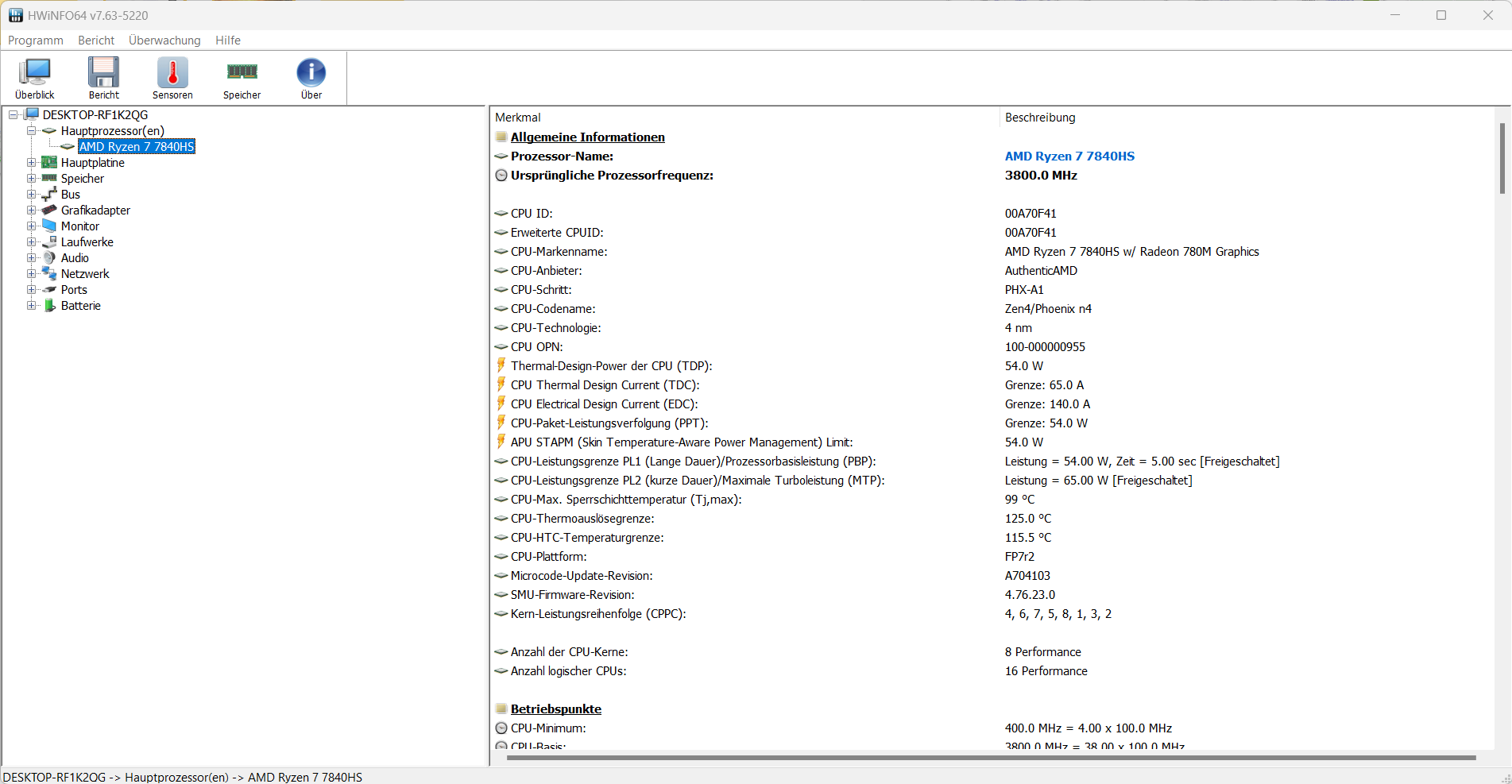Select the Netzwerk tree label
This screenshot has height=784, width=1512.
[85, 273]
